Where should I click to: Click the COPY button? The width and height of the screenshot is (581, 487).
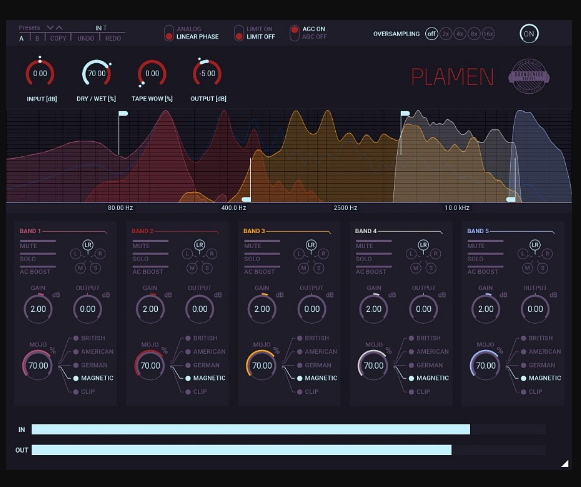[58, 38]
